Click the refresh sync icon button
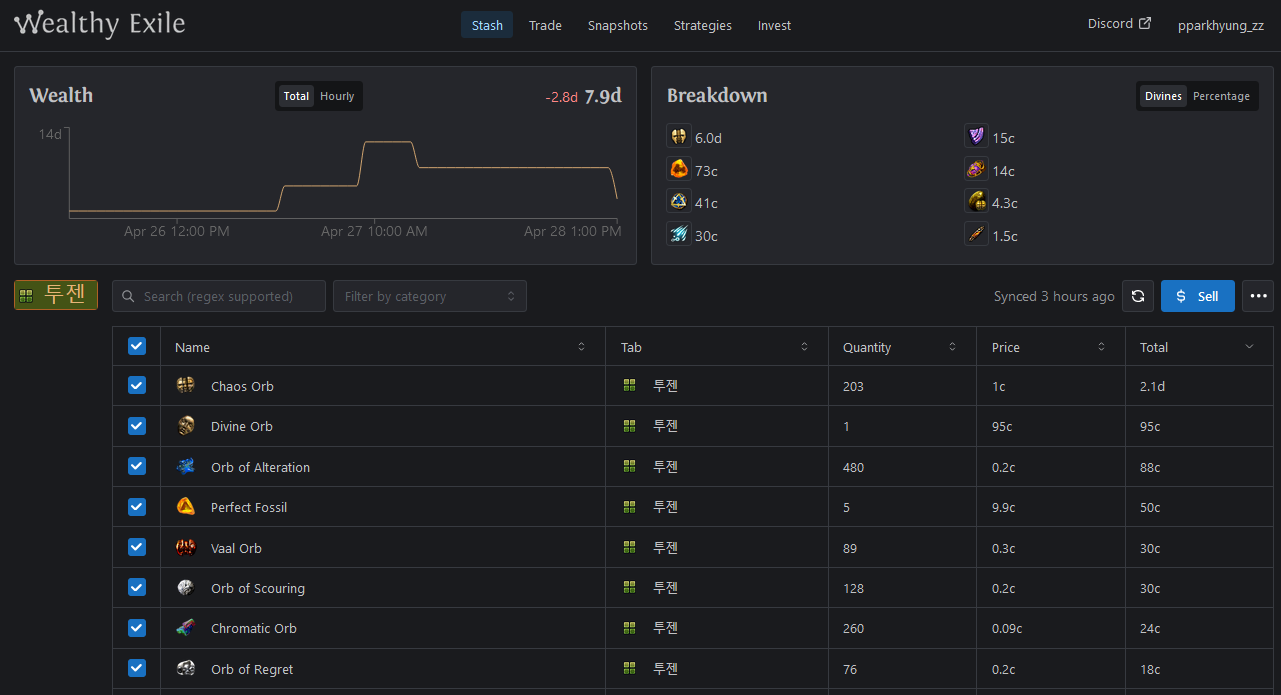Image resolution: width=1281 pixels, height=695 pixels. (1137, 296)
